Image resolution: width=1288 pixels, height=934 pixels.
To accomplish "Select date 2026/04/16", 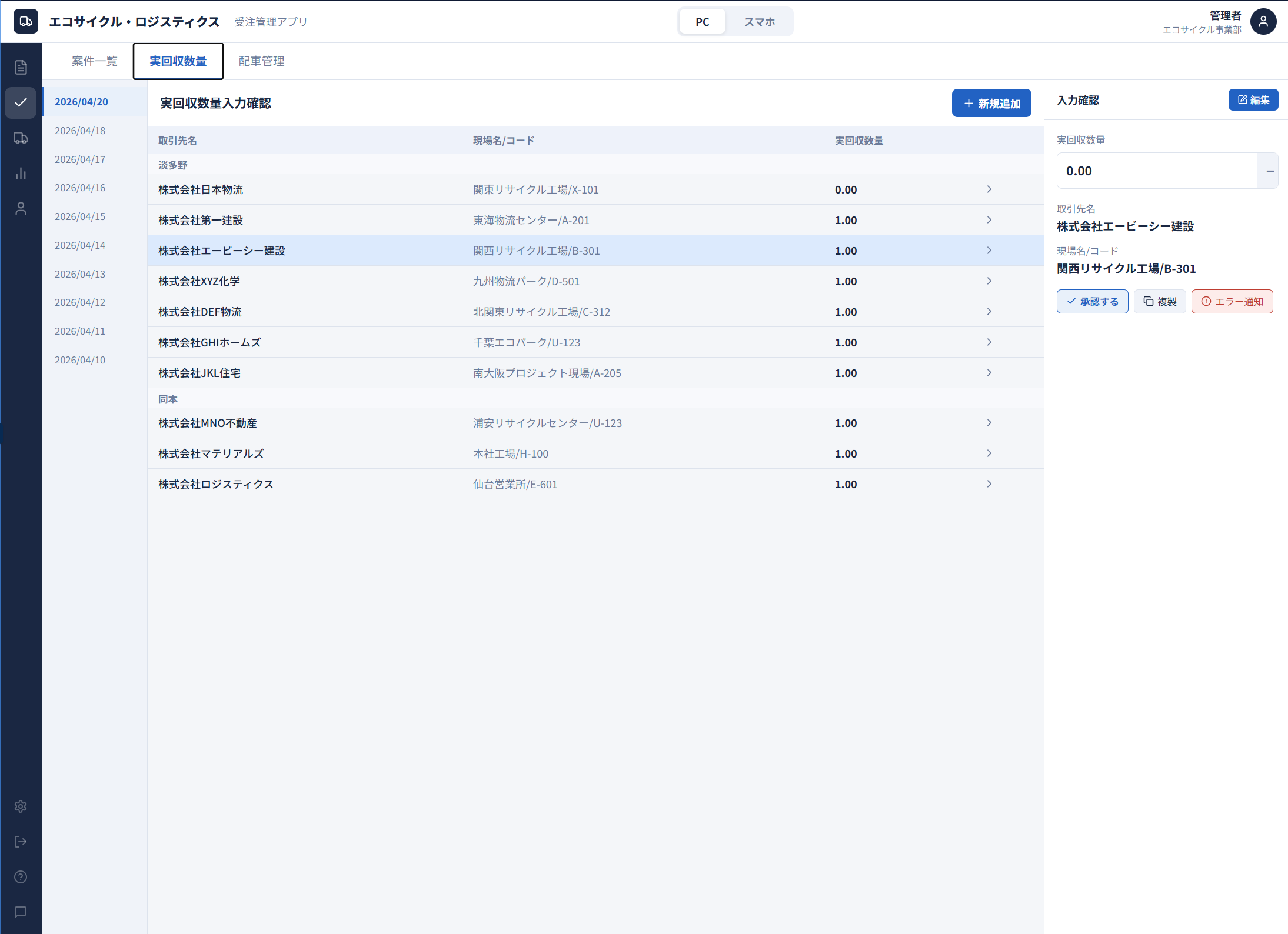I will pos(95,188).
